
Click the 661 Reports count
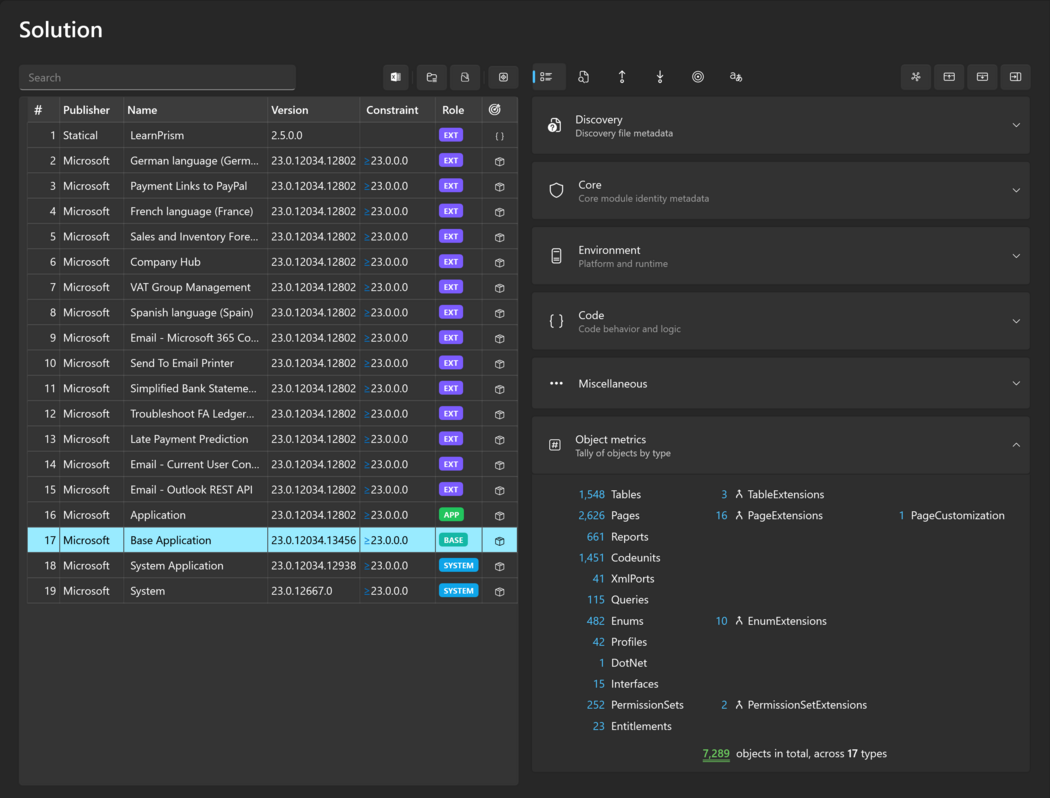595,537
